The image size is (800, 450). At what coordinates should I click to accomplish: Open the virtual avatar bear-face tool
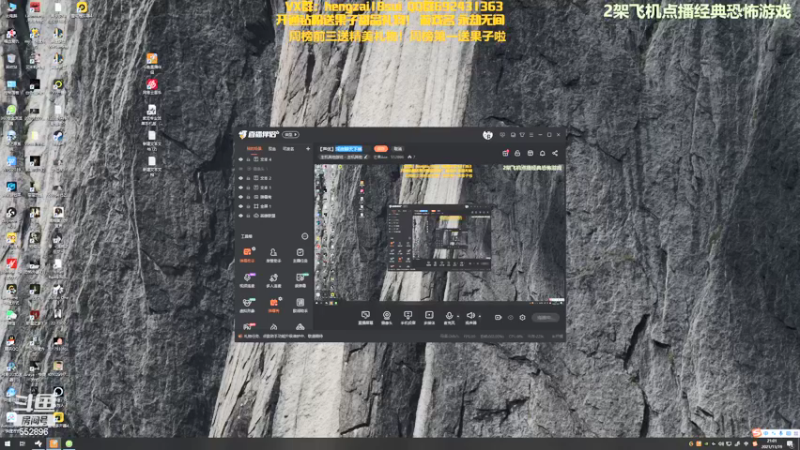[247, 305]
